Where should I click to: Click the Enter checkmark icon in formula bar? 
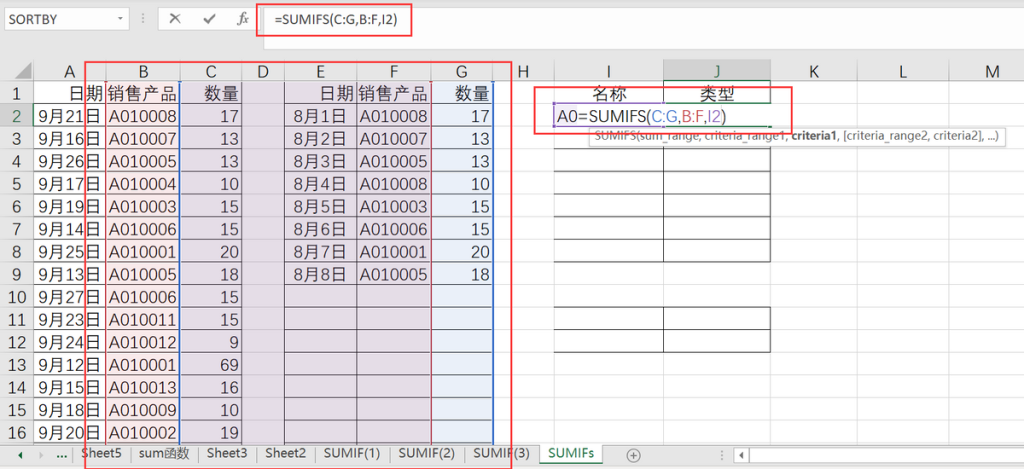coord(209,19)
